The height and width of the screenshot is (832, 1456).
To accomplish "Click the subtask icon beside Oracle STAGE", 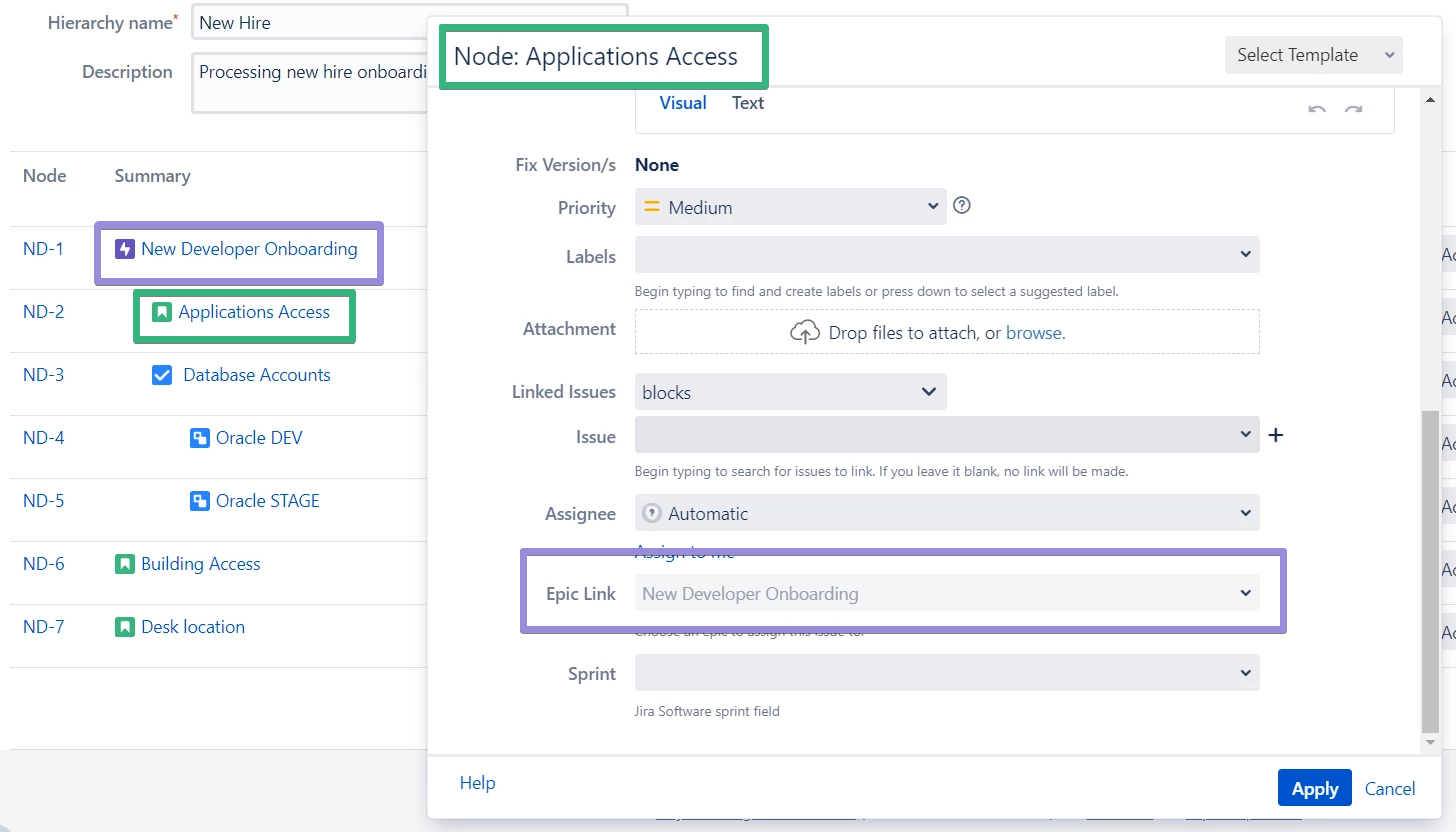I will pyautogui.click(x=200, y=501).
